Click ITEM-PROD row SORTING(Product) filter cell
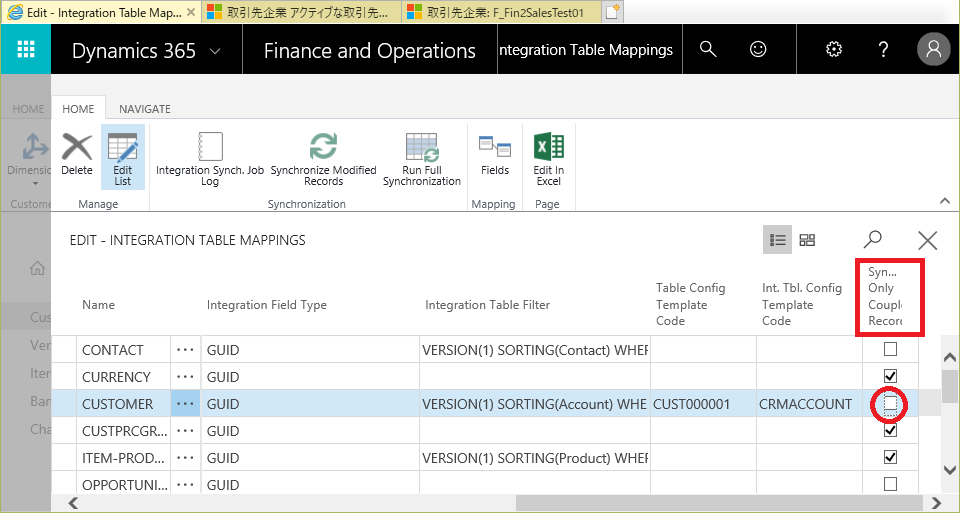Image resolution: width=960 pixels, height=513 pixels. tap(534, 457)
